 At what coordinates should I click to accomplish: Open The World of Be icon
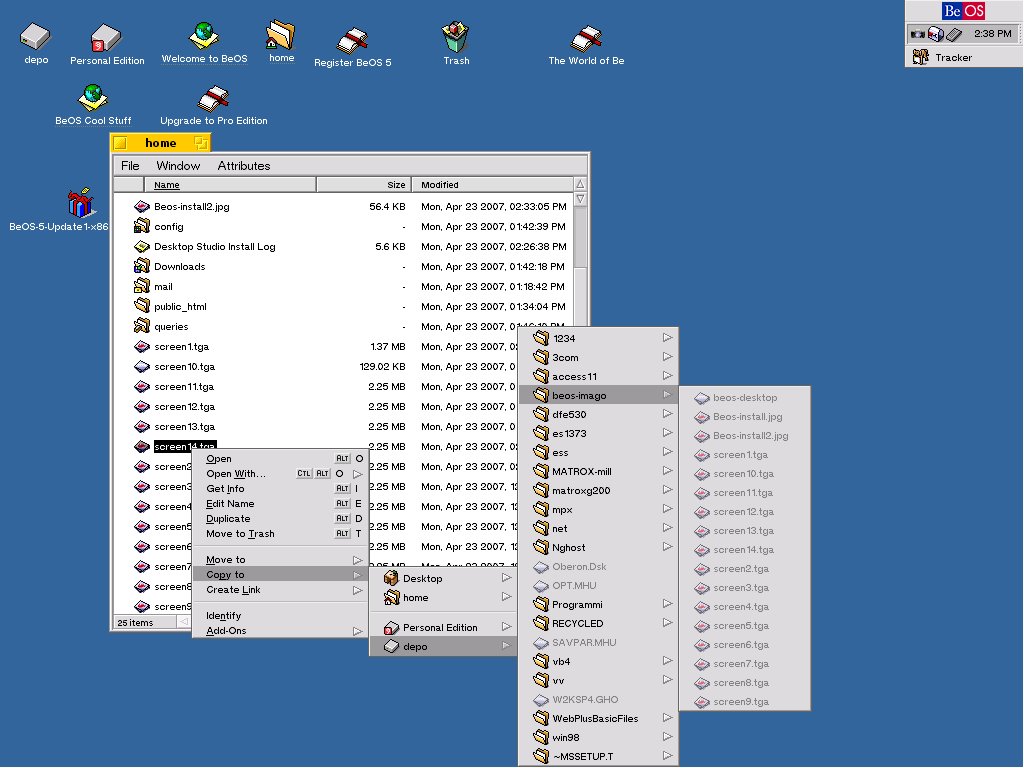pyautogui.click(x=586, y=38)
